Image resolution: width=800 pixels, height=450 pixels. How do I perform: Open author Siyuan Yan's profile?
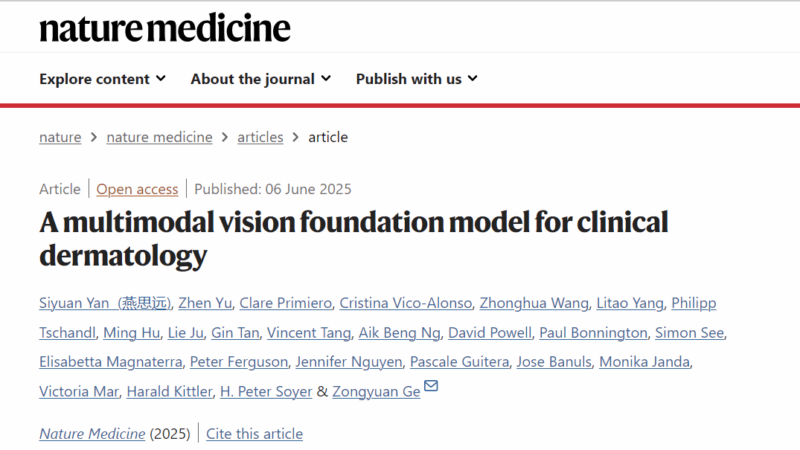105,303
